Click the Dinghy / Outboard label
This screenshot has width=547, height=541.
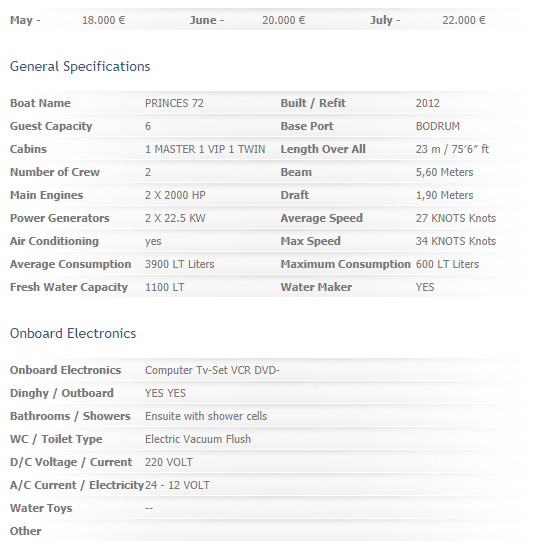tap(62, 393)
